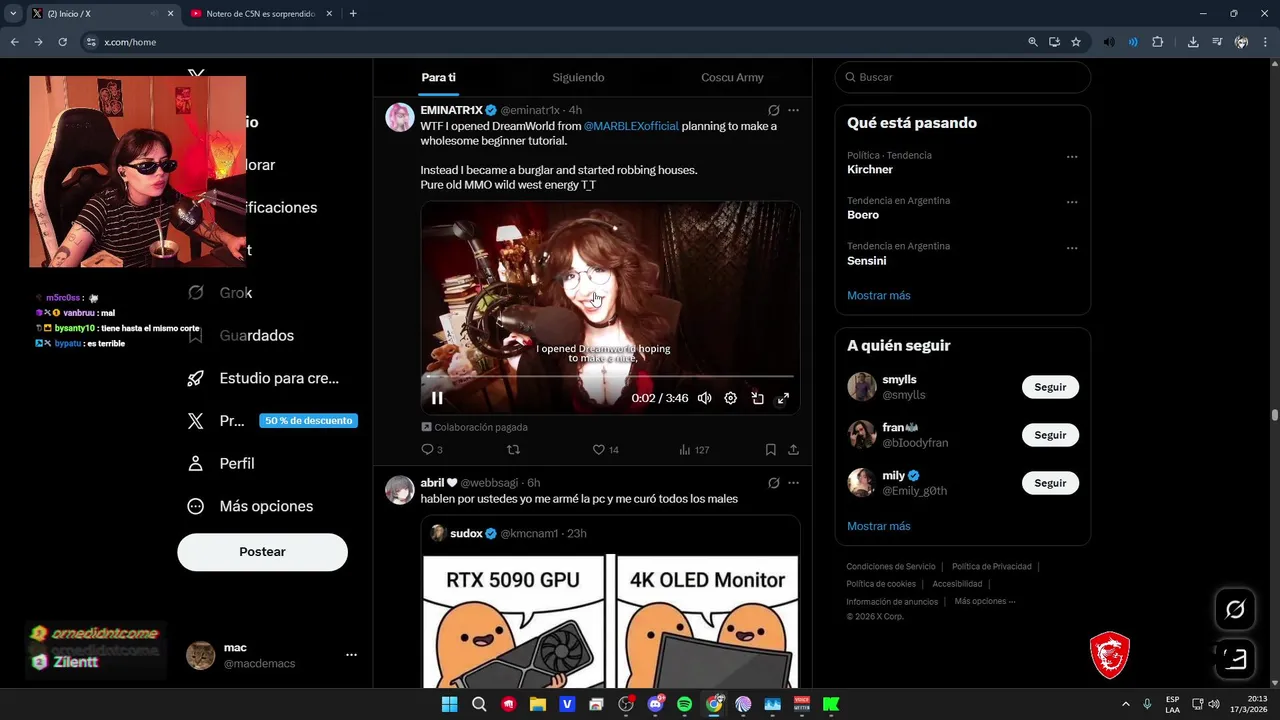
Task: Open Más opciones in the sidebar
Action: tap(250, 506)
